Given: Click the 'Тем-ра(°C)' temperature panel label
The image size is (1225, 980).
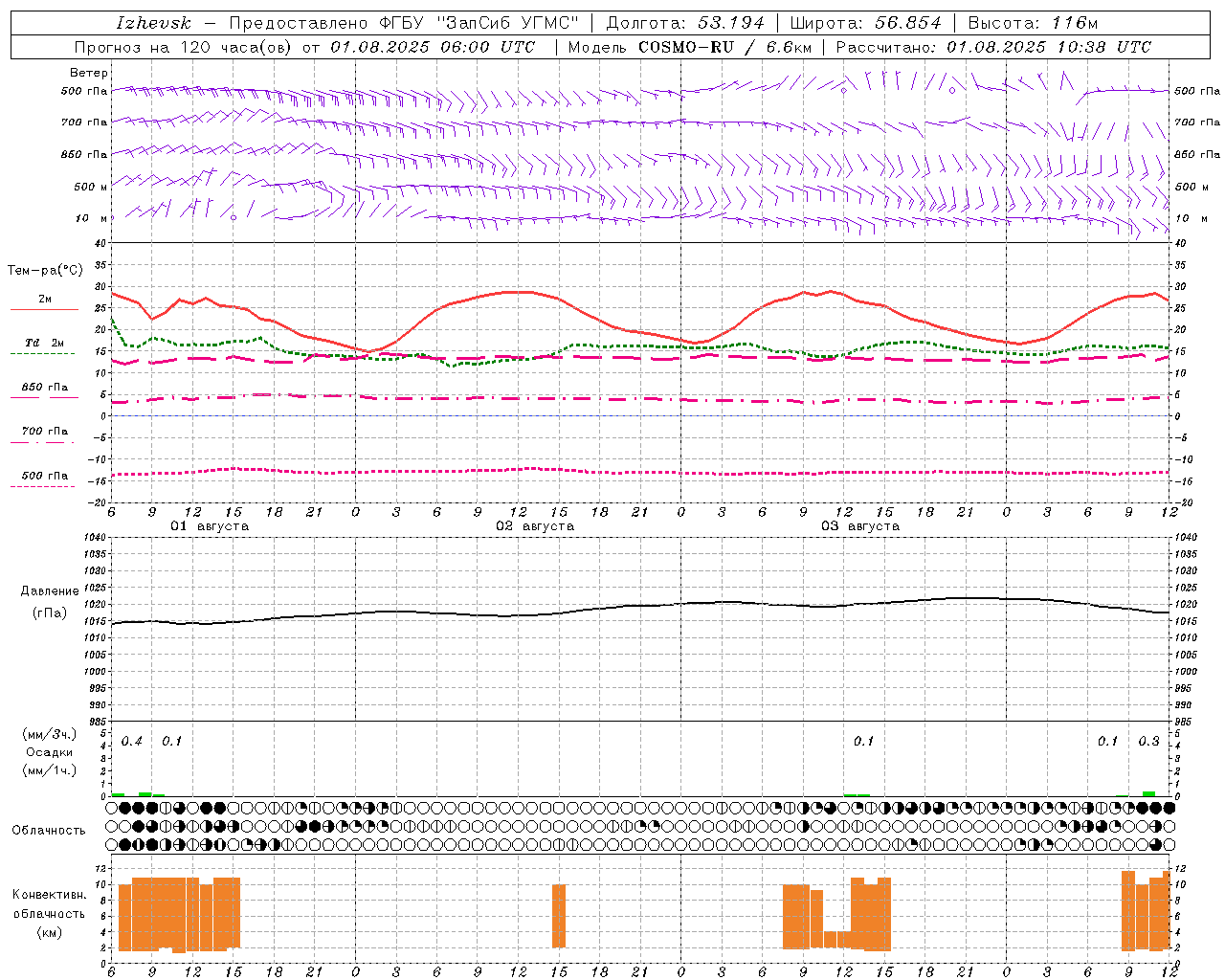Looking at the screenshot, I should pyautogui.click(x=45, y=271).
